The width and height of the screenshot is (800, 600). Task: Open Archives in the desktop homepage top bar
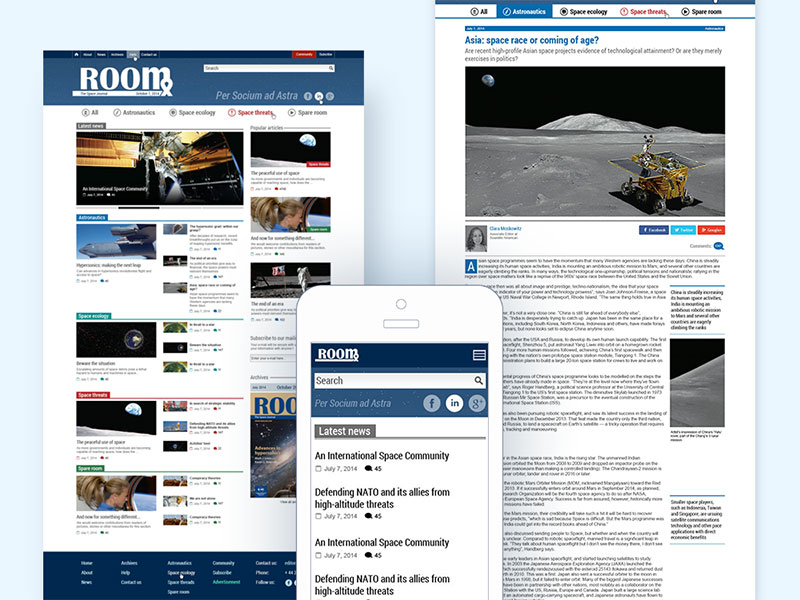117,54
